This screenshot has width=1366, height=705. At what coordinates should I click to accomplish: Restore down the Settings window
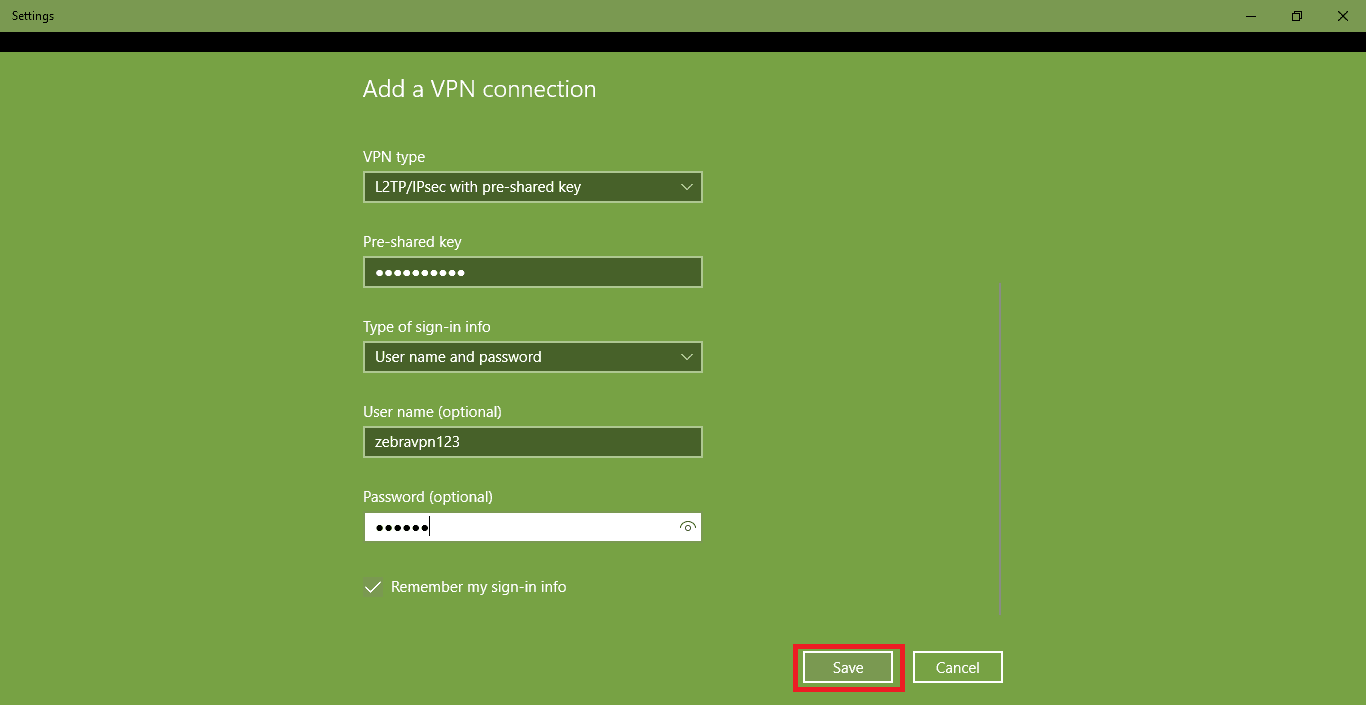tap(1297, 16)
